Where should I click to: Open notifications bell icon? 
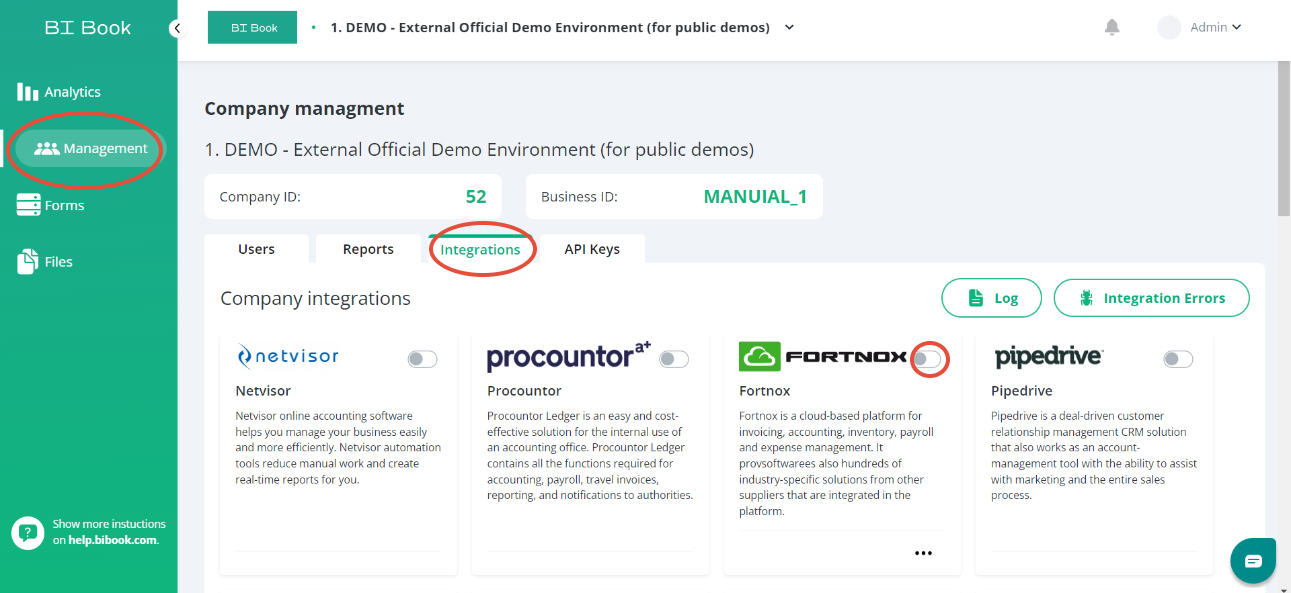click(x=1112, y=28)
